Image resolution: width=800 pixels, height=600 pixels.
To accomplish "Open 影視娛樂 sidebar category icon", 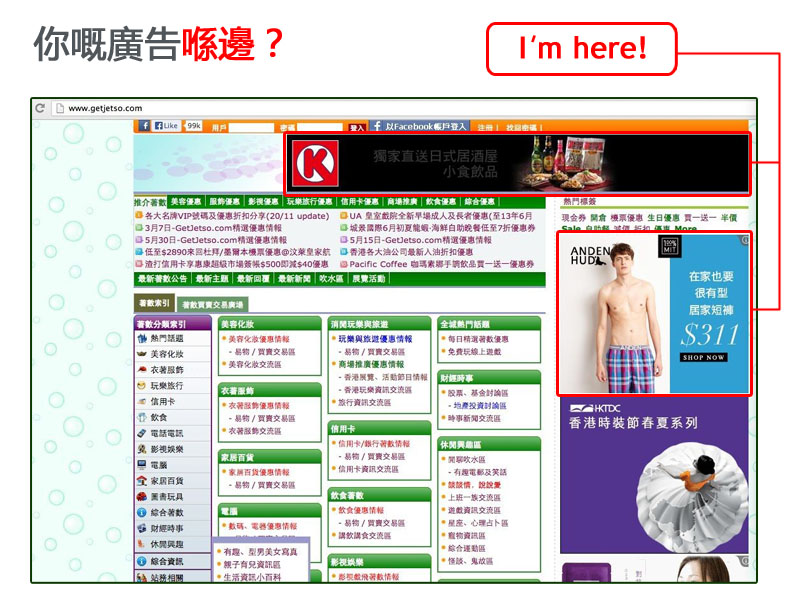I will 142,449.
